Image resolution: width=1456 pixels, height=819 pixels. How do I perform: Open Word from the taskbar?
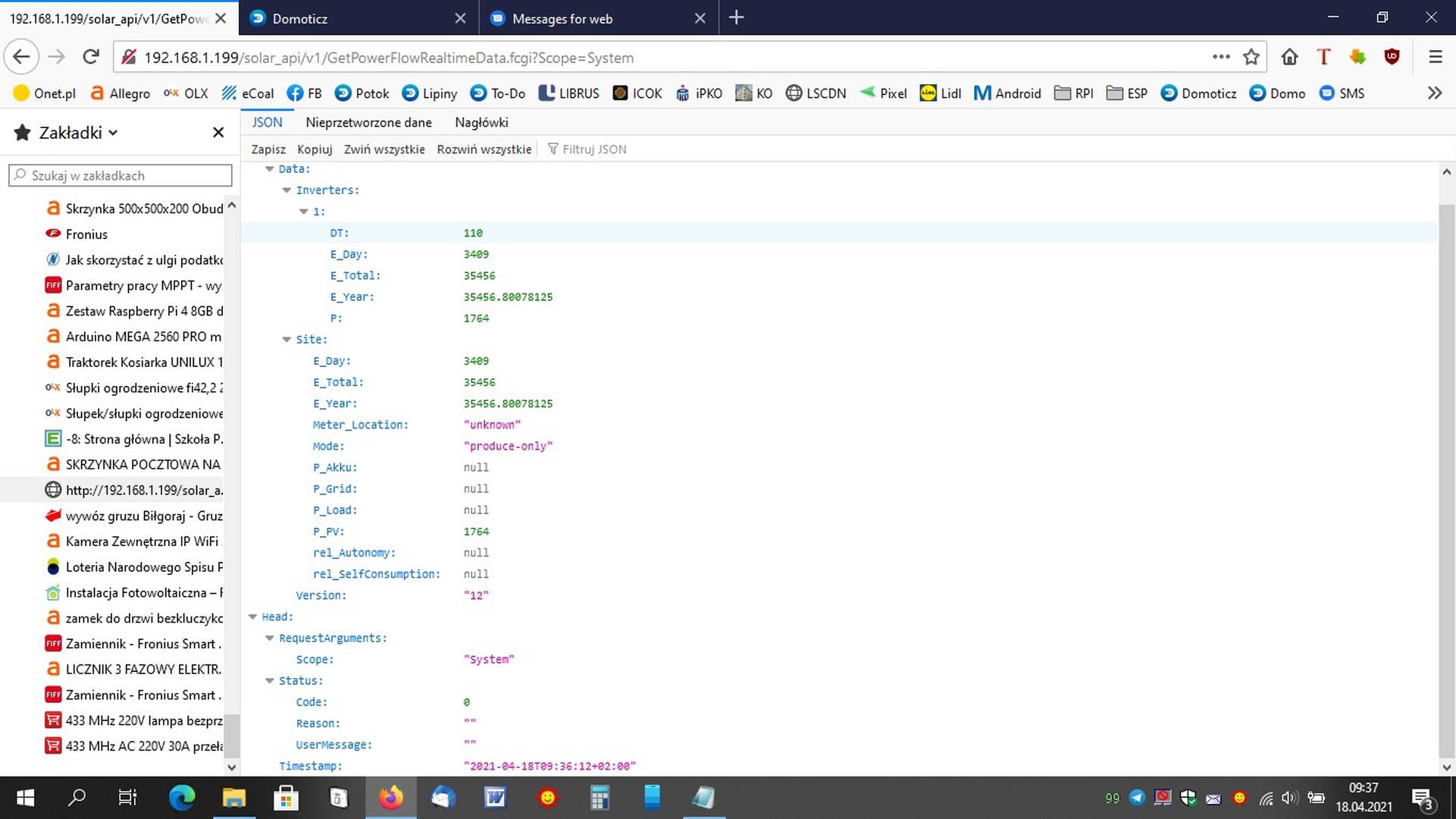click(x=495, y=798)
